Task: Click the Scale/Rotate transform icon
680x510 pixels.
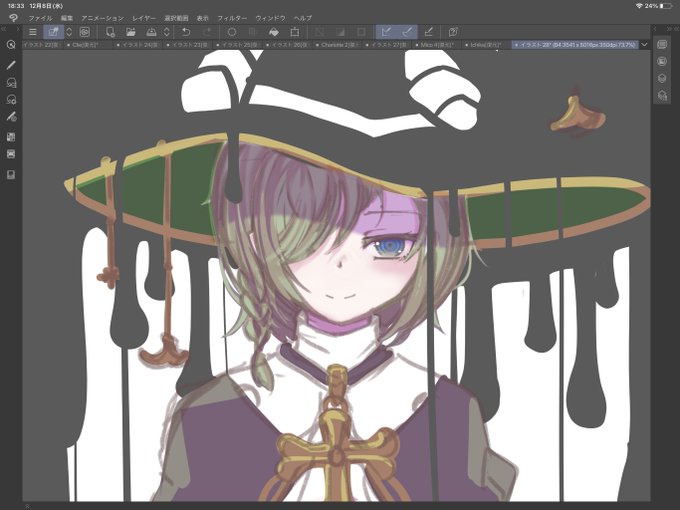Action: (x=294, y=32)
